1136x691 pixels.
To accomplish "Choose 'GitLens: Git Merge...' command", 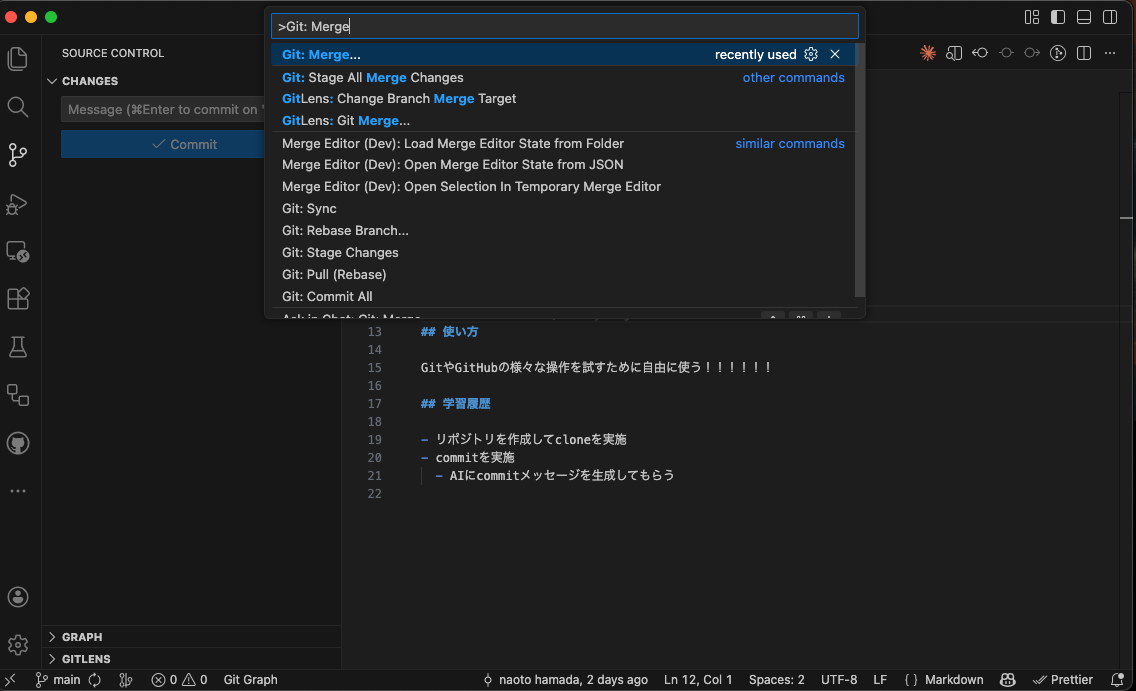I will click(x=563, y=120).
